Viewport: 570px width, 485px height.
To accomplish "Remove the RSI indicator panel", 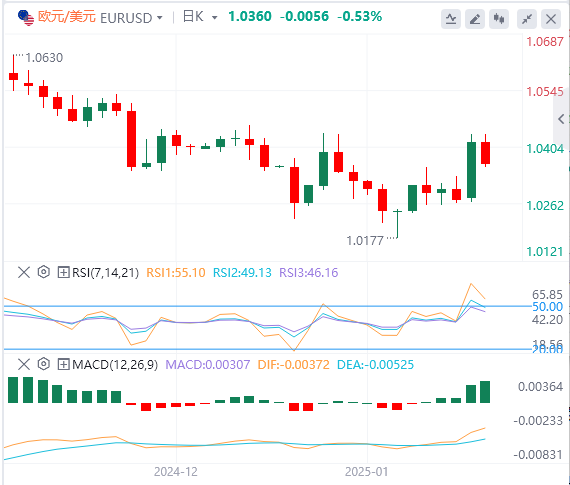I will pos(24,272).
